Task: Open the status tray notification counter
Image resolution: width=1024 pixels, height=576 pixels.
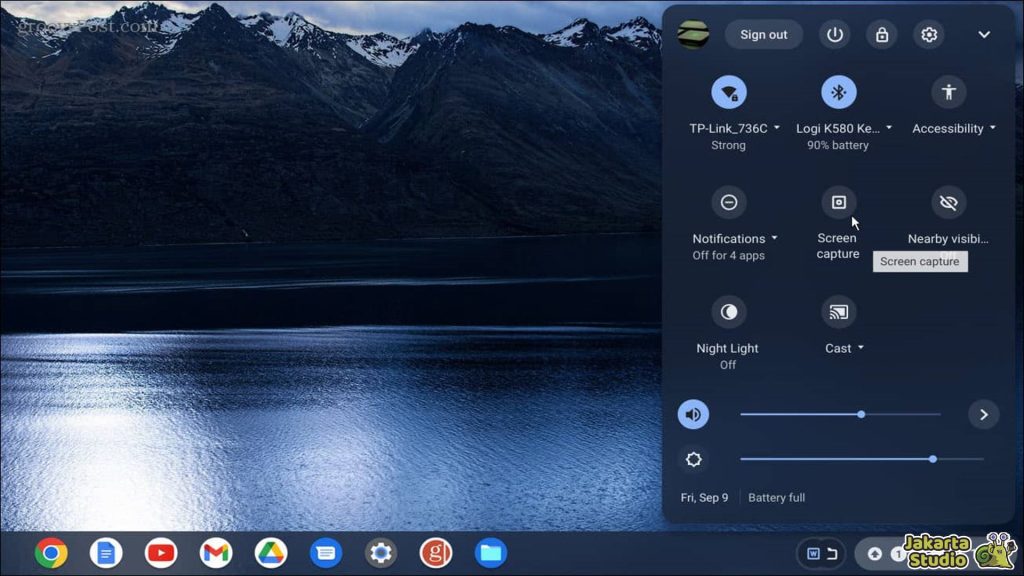Action: [x=903, y=553]
